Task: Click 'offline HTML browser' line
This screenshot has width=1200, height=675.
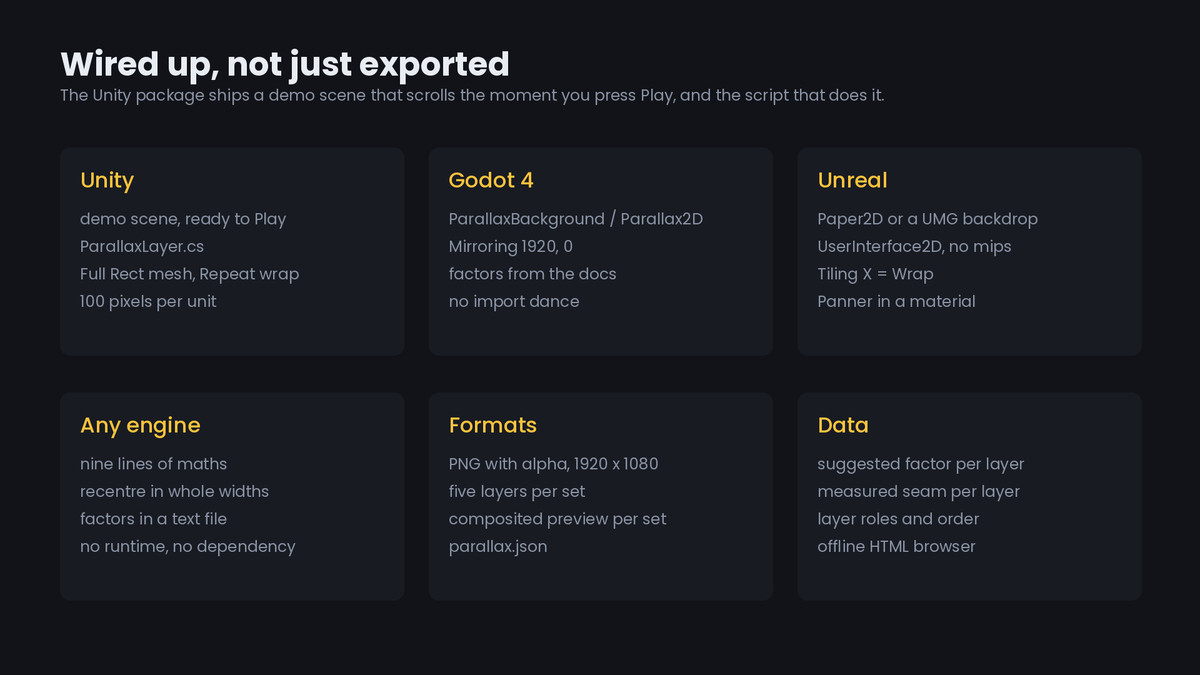Action: click(897, 546)
